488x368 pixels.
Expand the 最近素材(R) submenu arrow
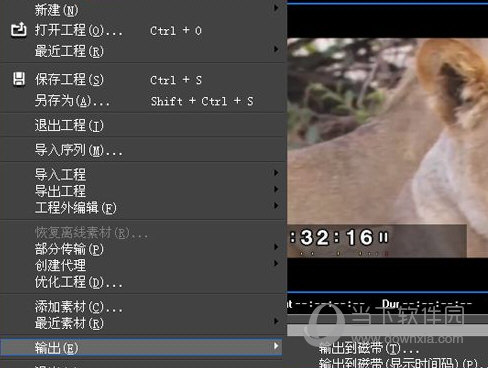click(276, 321)
